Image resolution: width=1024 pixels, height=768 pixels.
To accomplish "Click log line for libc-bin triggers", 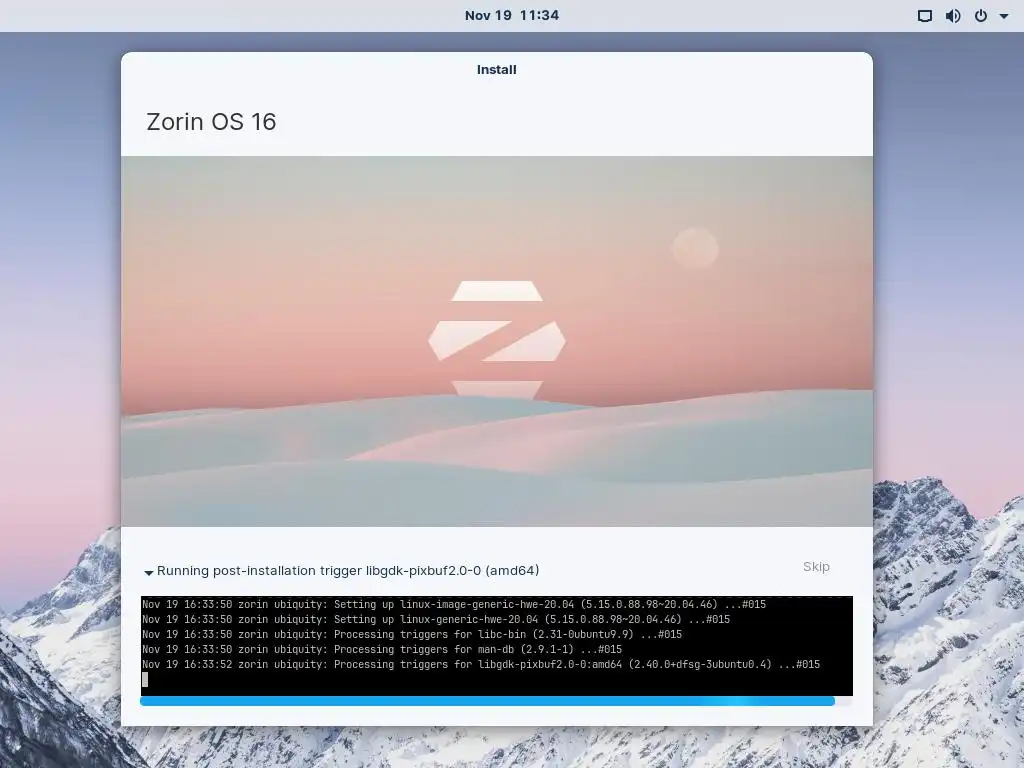I will 411,635.
